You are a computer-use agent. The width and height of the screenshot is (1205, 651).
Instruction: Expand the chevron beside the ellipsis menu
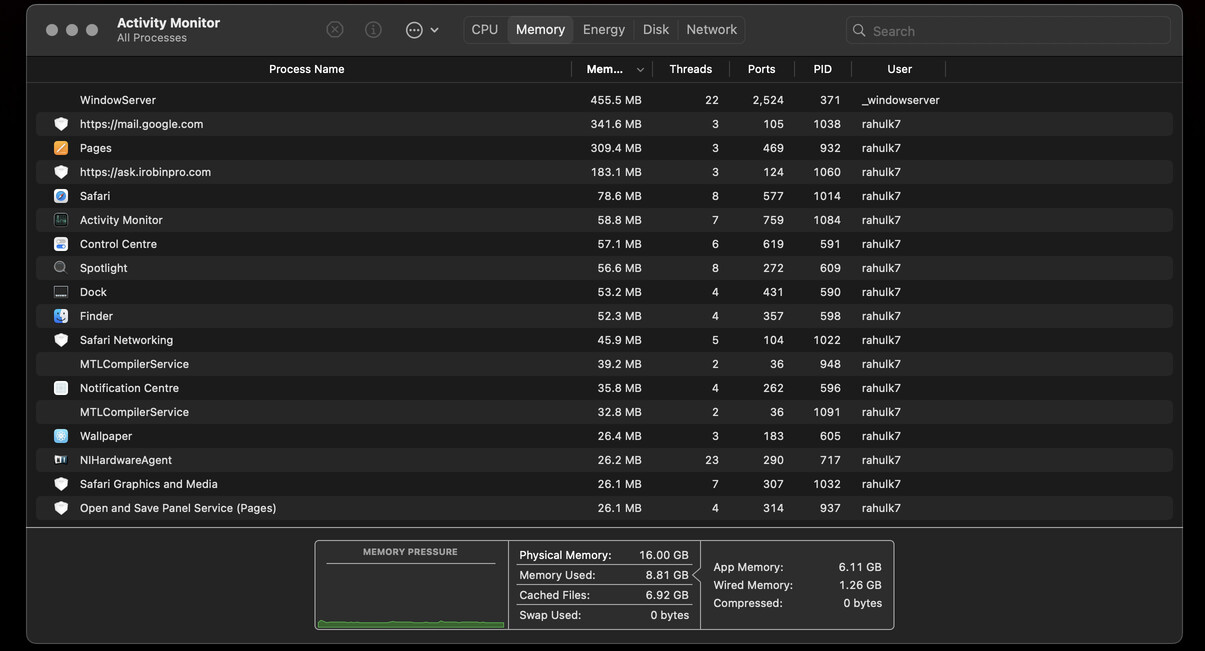[x=434, y=30]
